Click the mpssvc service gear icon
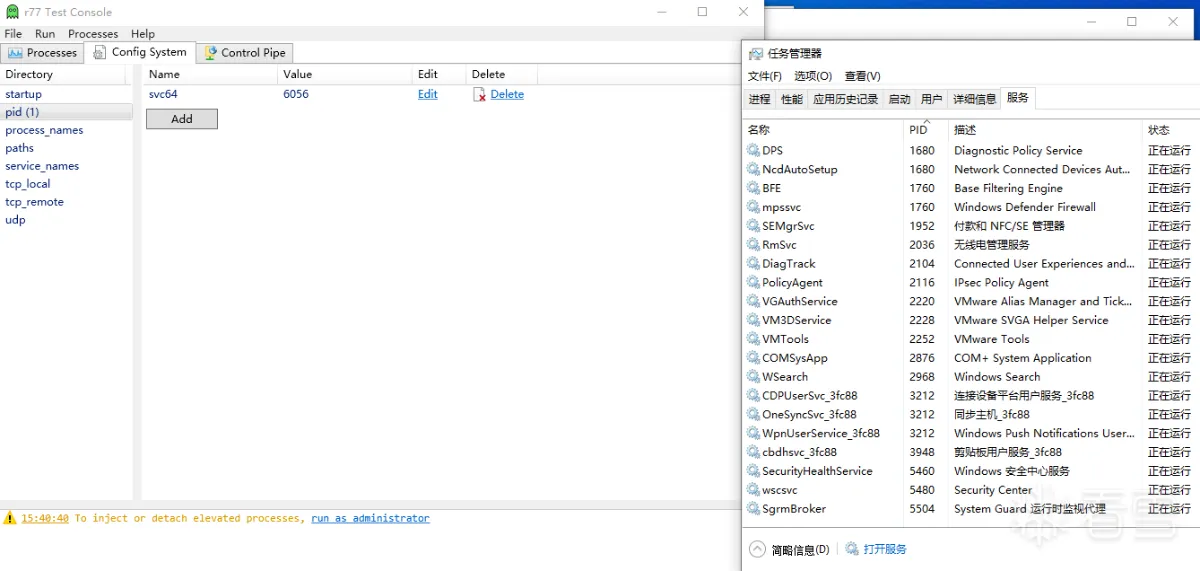The height and width of the screenshot is (571, 1200). [754, 207]
